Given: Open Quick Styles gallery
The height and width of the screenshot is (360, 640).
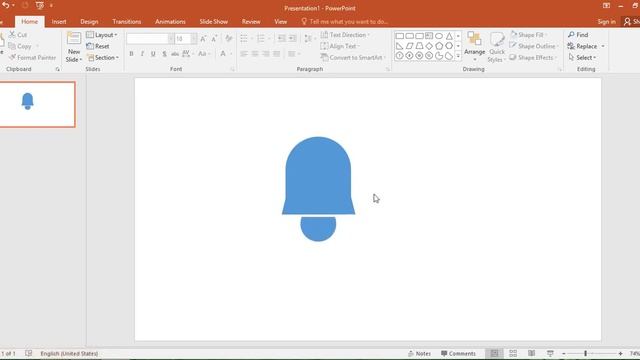Looking at the screenshot, I should coord(497,47).
